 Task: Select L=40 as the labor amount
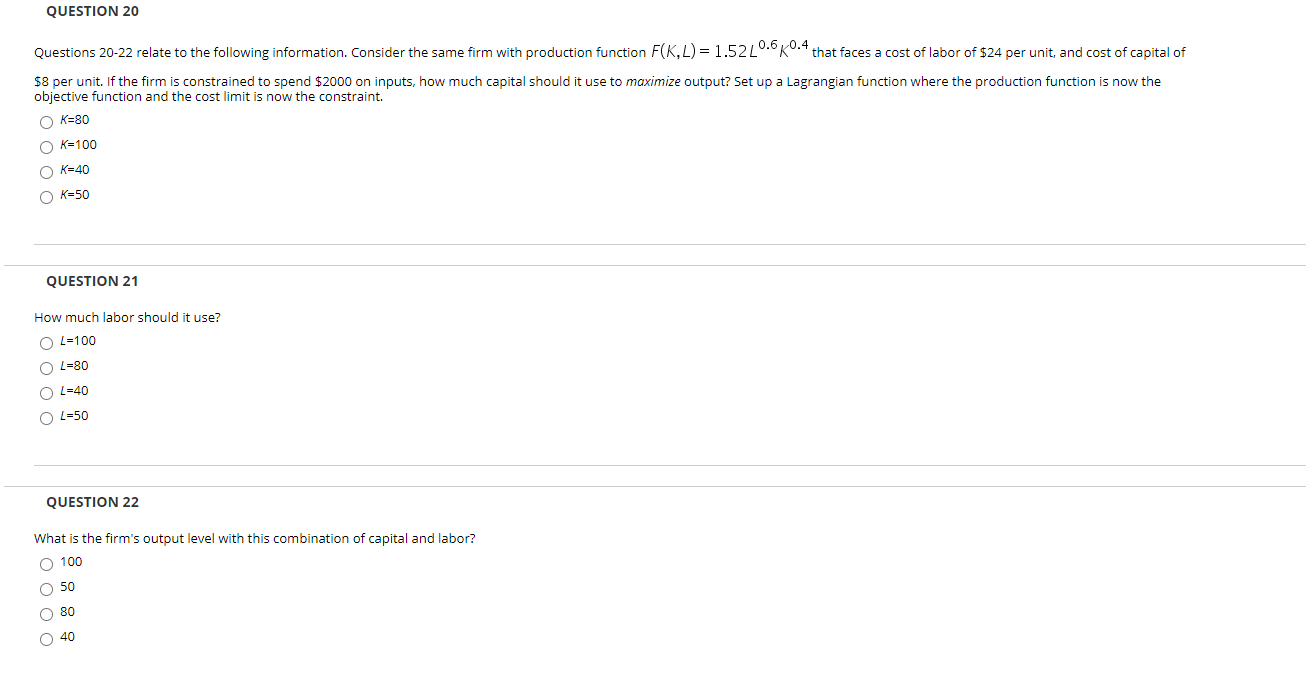coord(46,392)
